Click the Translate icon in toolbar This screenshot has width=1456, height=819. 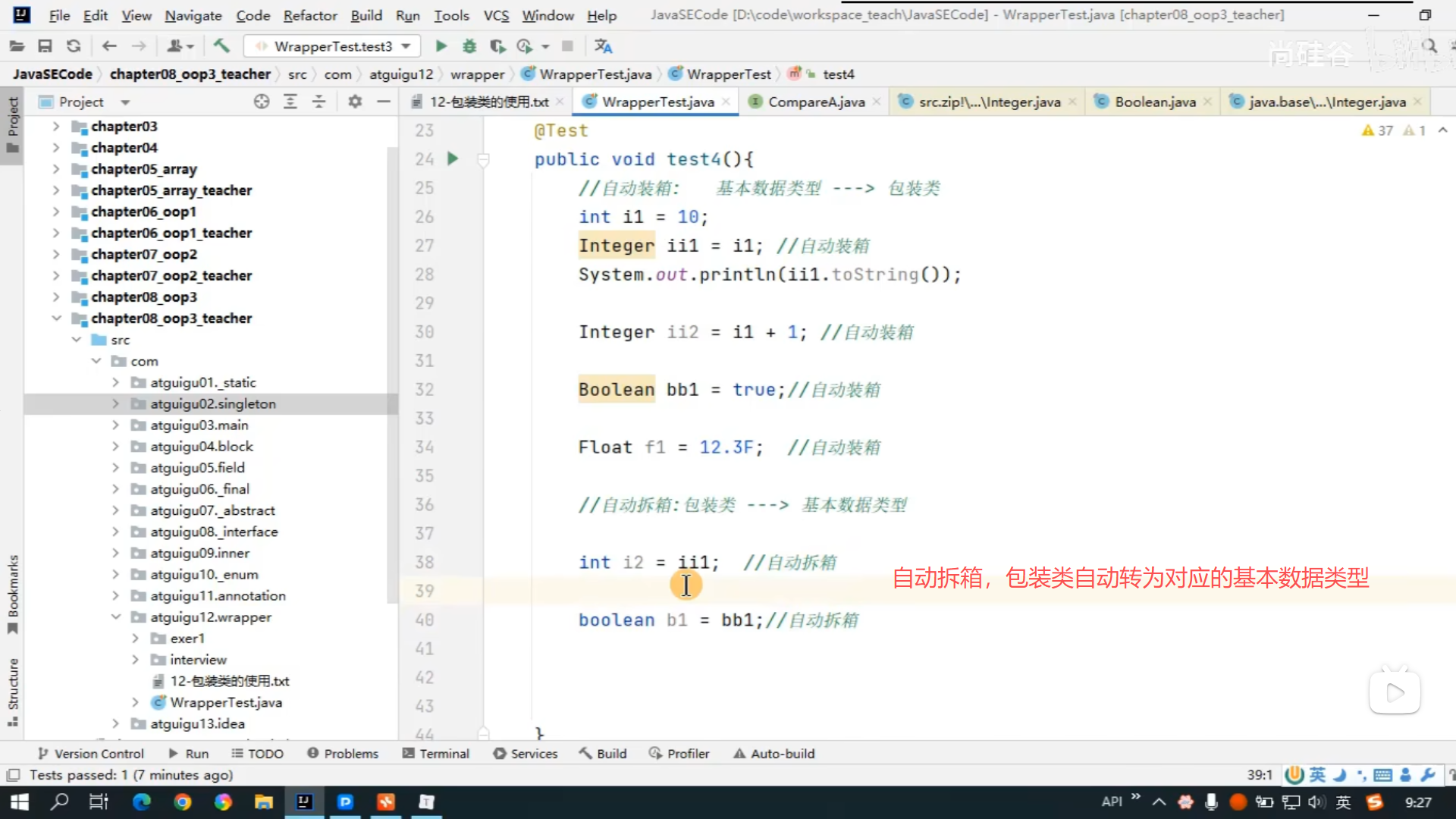[x=603, y=46]
